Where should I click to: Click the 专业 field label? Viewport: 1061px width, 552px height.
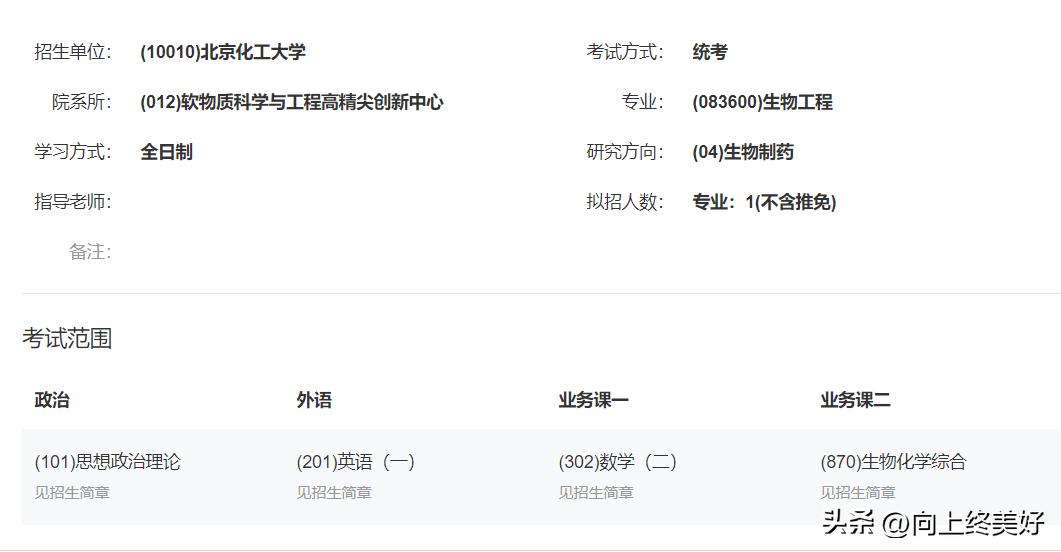point(643,102)
